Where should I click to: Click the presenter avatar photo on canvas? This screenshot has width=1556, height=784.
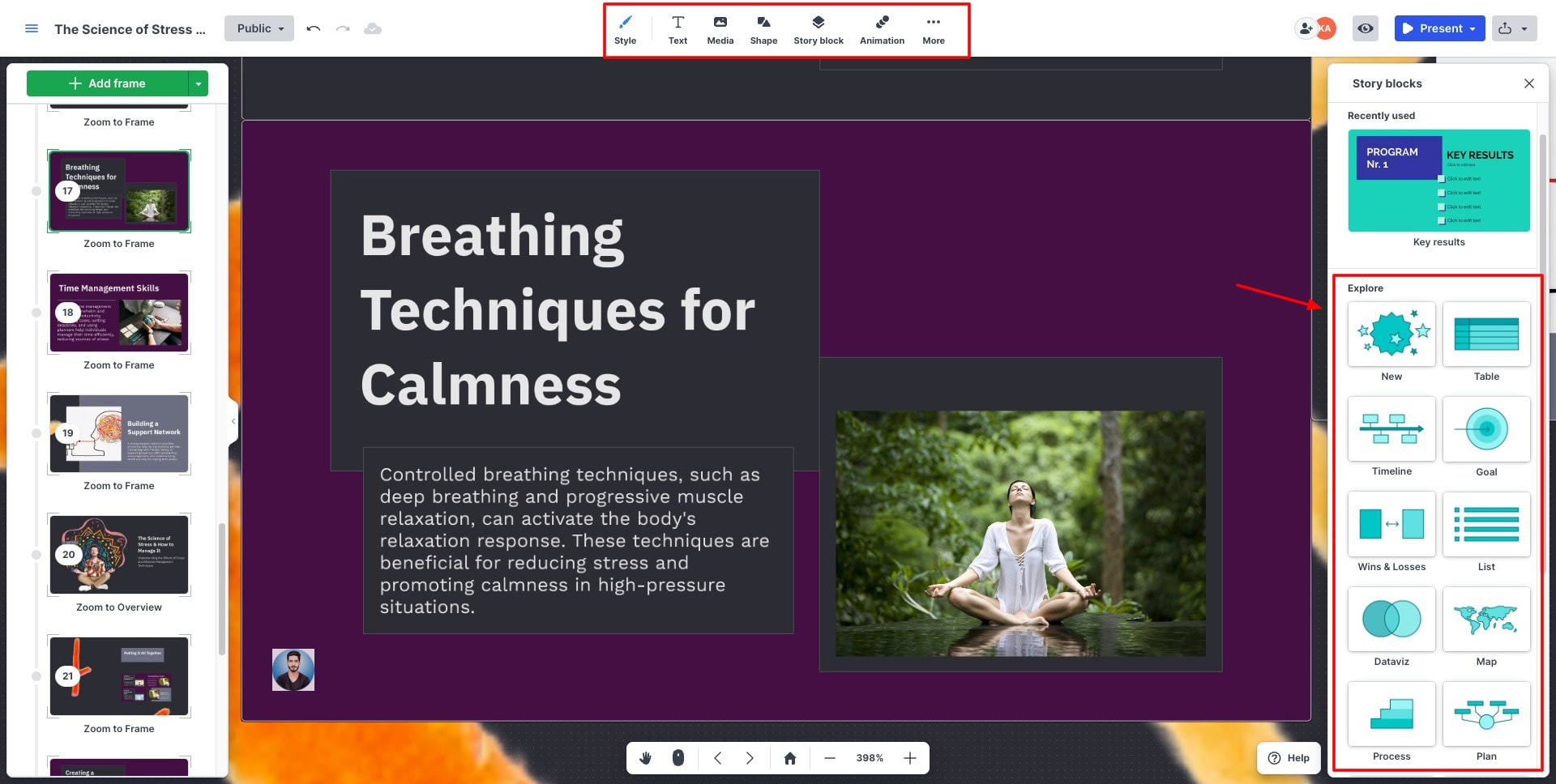tap(293, 670)
